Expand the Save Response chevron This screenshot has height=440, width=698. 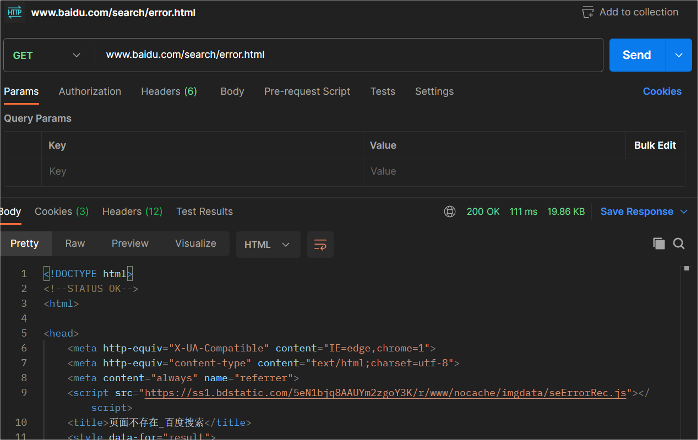684,212
